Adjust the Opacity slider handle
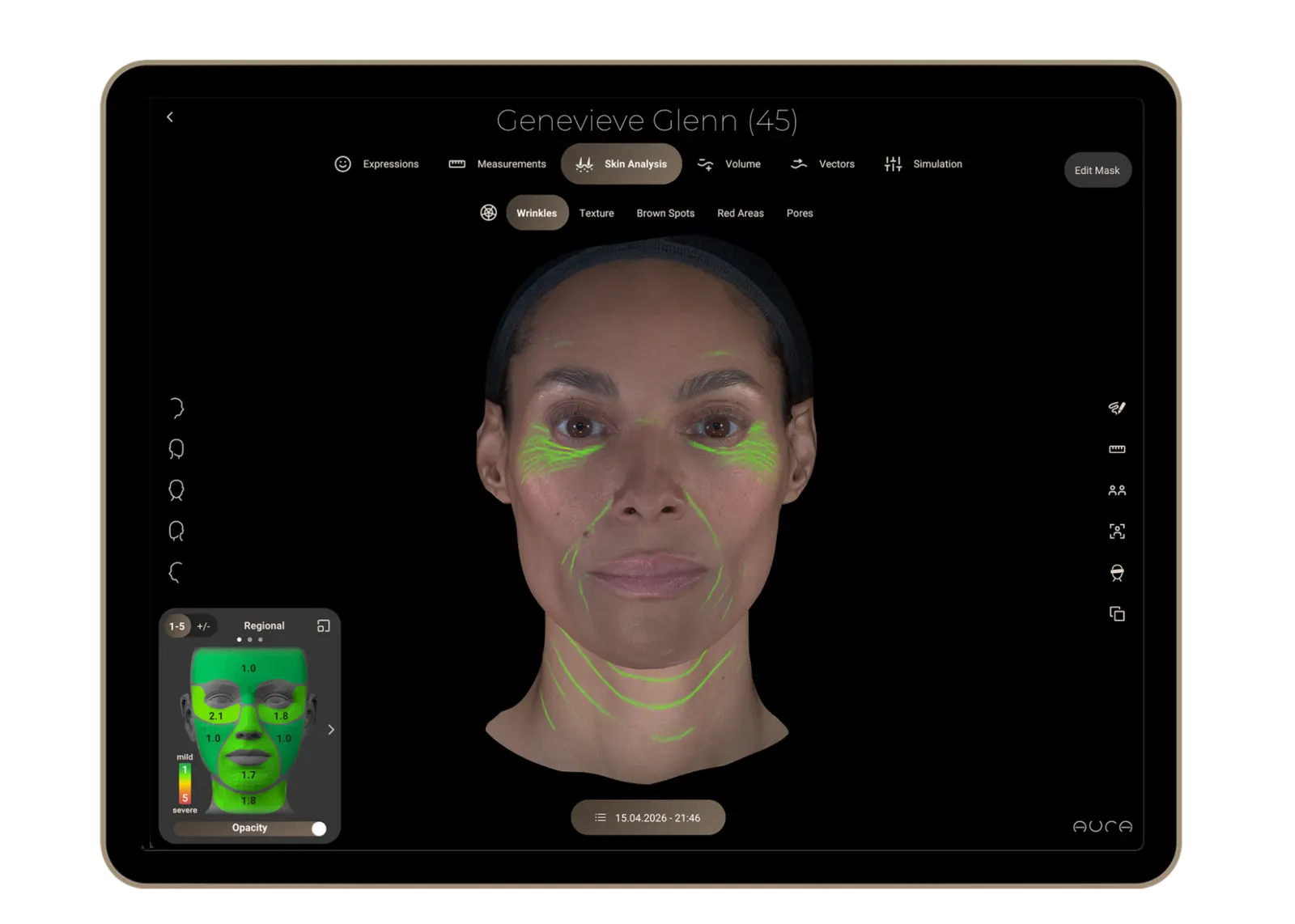The image size is (1295, 924). tap(319, 829)
